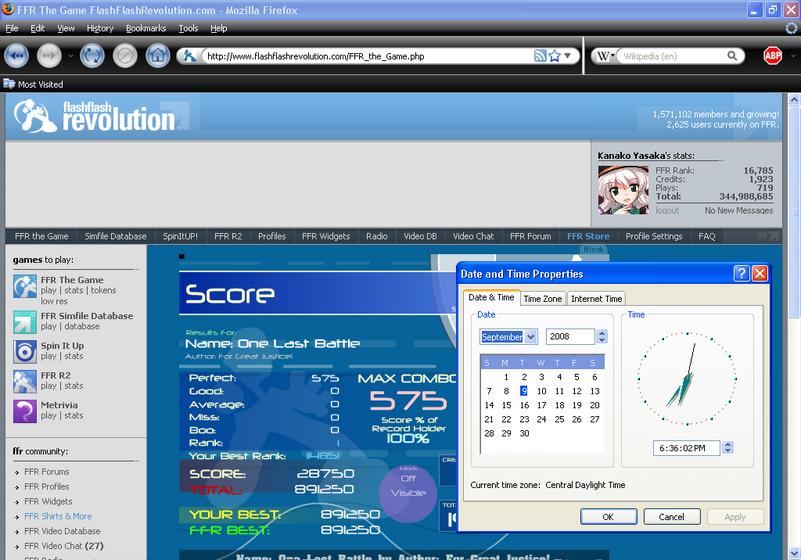Screen dimensions: 801x560
Task: Switch to the Time Zone tab
Action: pyautogui.click(x=543, y=298)
